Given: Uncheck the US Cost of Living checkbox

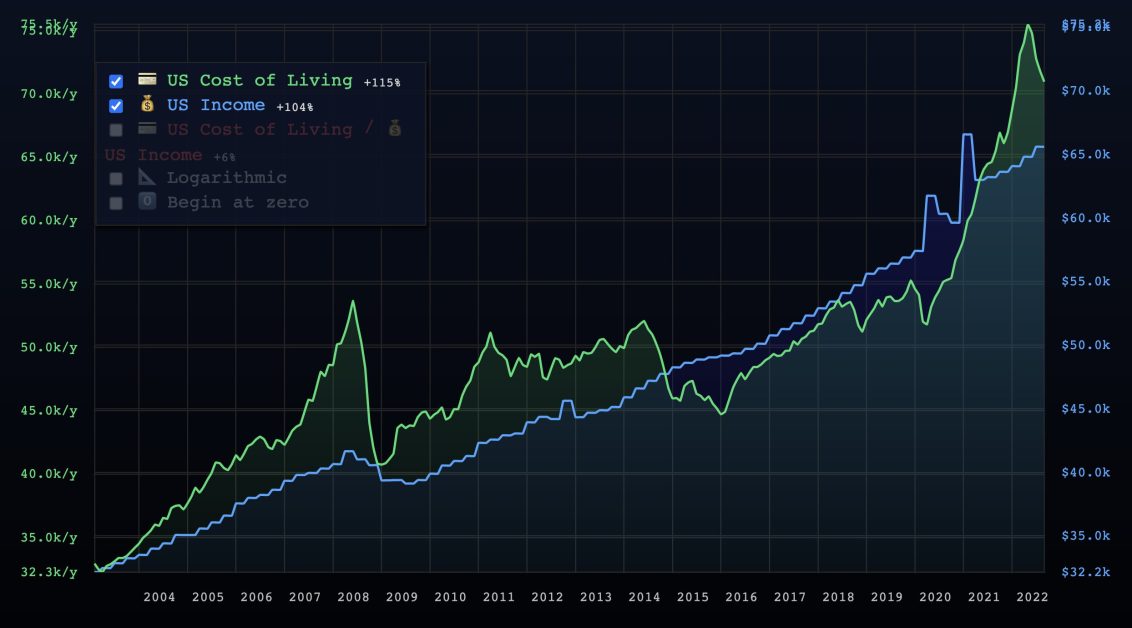Looking at the screenshot, I should 116,80.
